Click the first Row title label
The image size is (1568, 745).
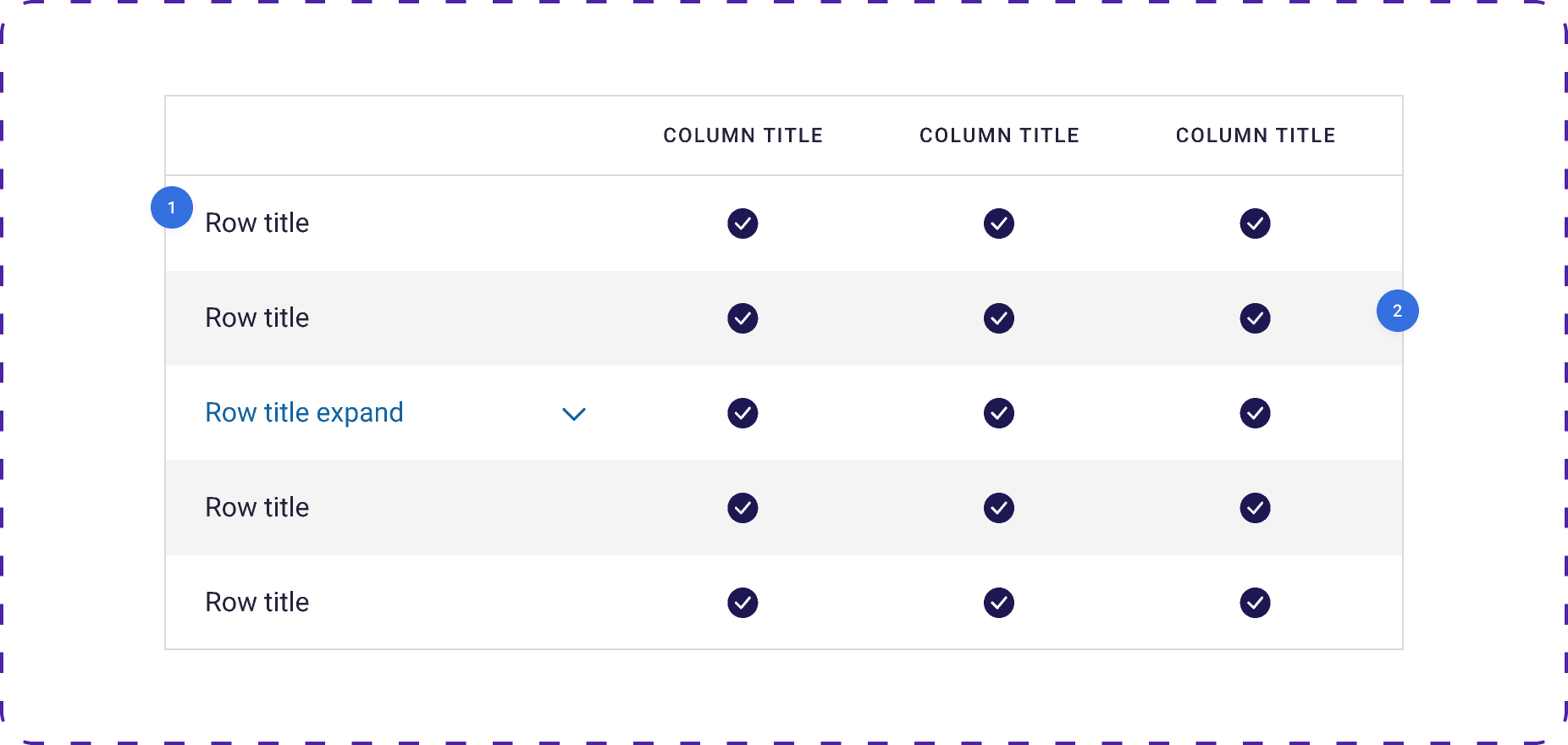[x=257, y=223]
